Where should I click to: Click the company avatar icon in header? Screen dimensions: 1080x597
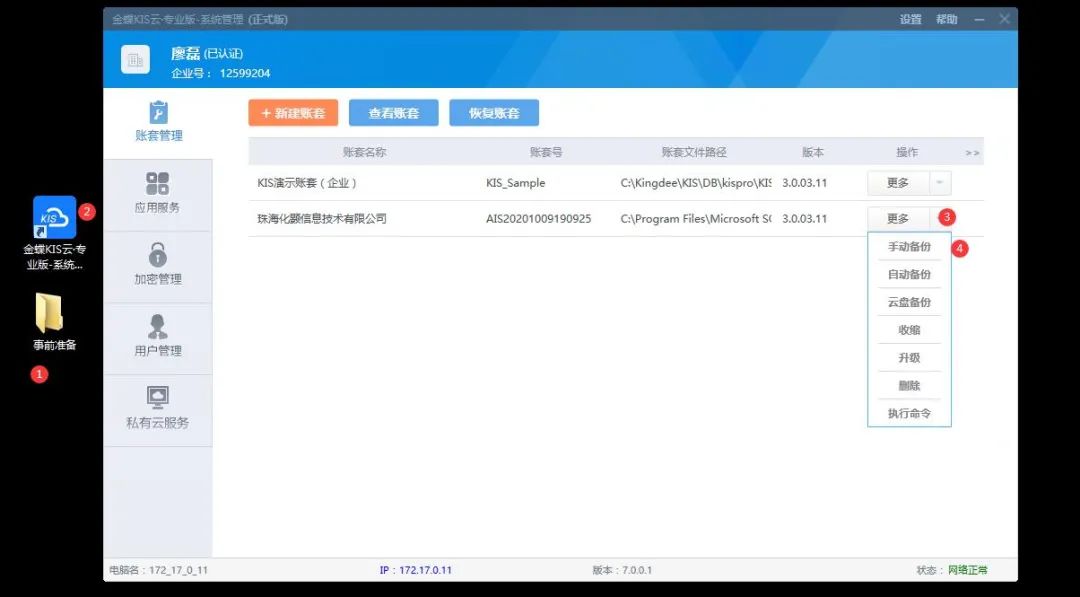click(136, 59)
